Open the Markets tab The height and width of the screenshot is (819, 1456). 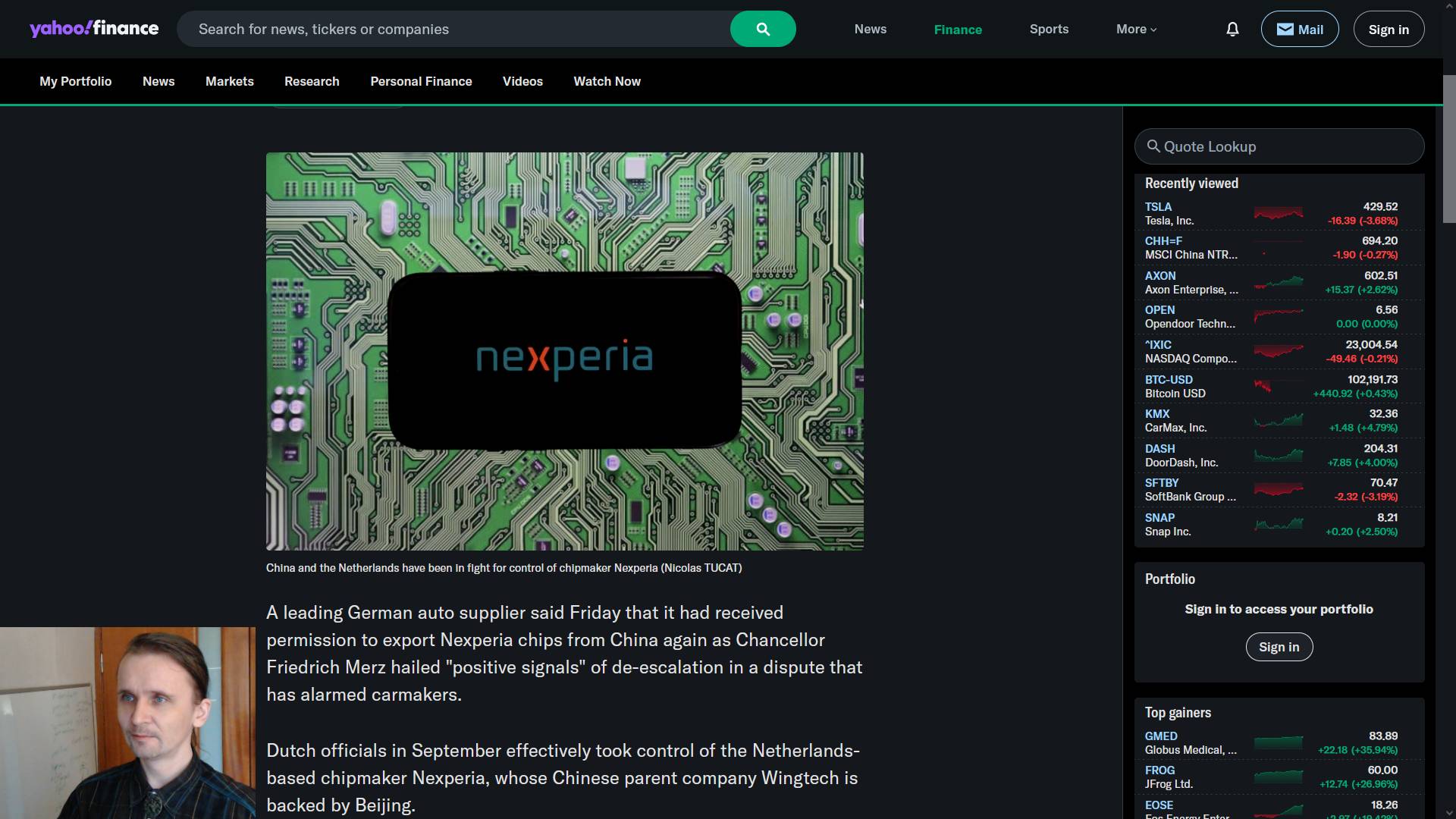click(229, 81)
